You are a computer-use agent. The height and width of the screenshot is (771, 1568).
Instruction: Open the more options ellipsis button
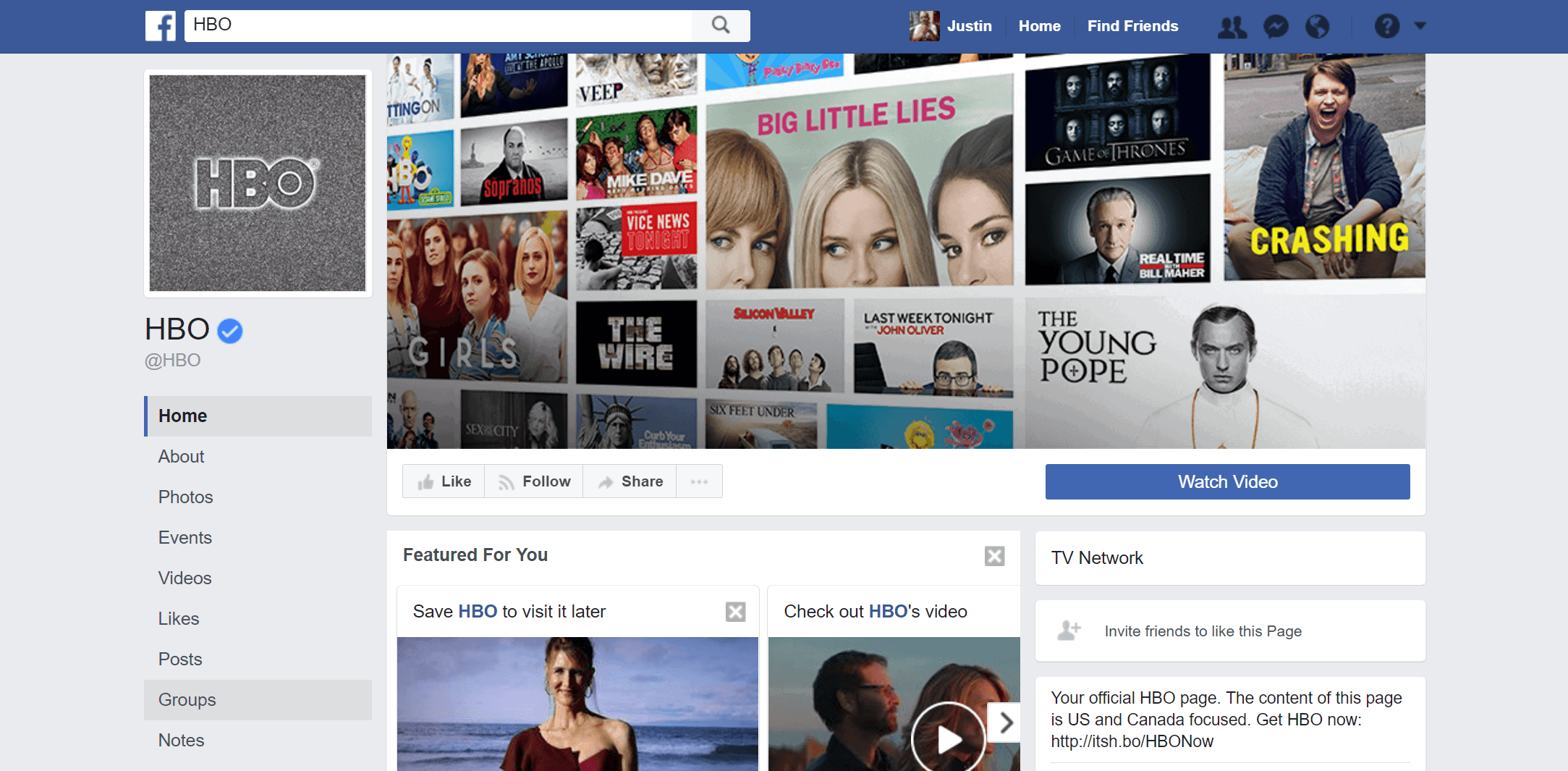pos(699,481)
